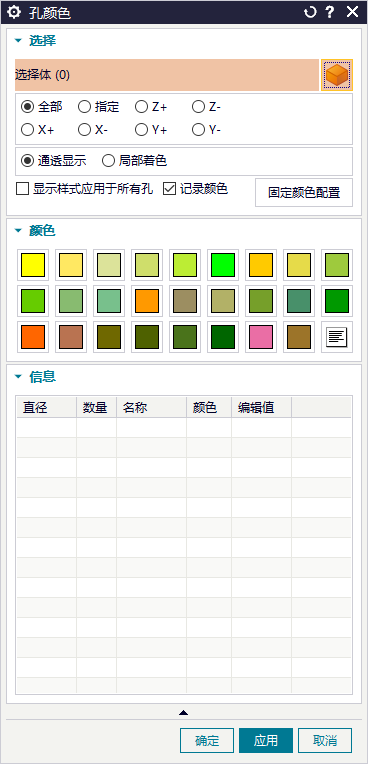This screenshot has width=368, height=764.
Task: Pick the taupe khaki swatch in middle row
Action: click(x=185, y=301)
